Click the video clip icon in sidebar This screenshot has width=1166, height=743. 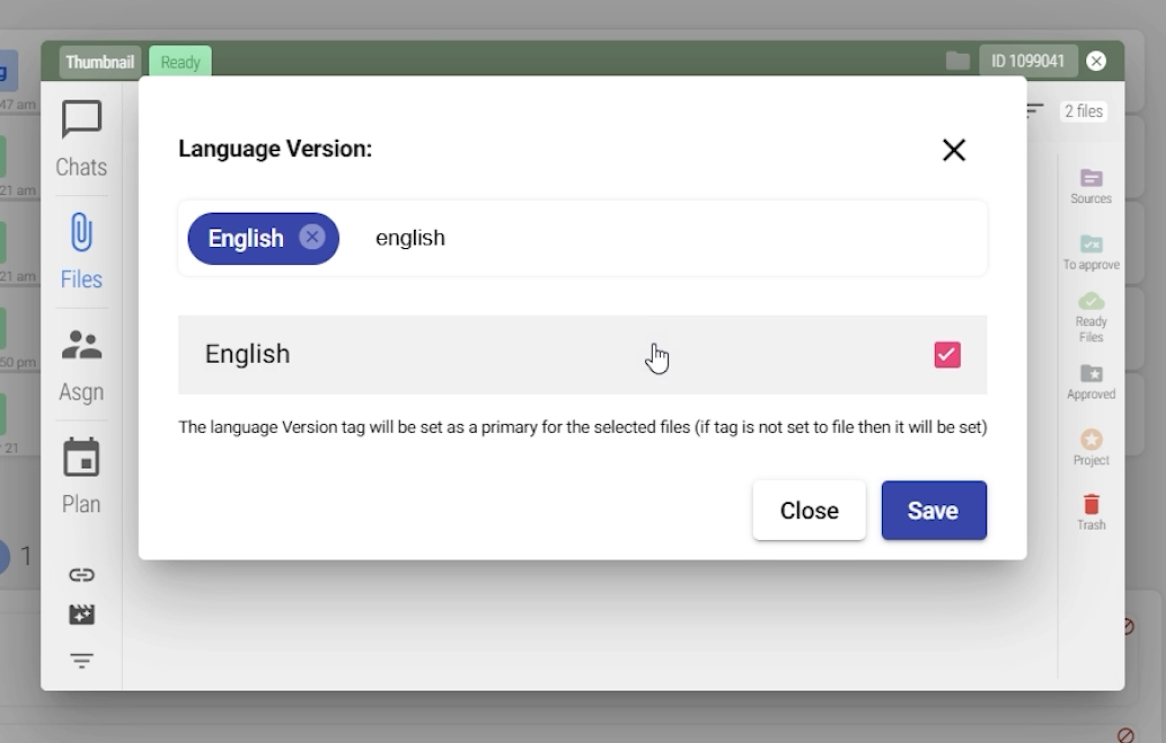81,614
